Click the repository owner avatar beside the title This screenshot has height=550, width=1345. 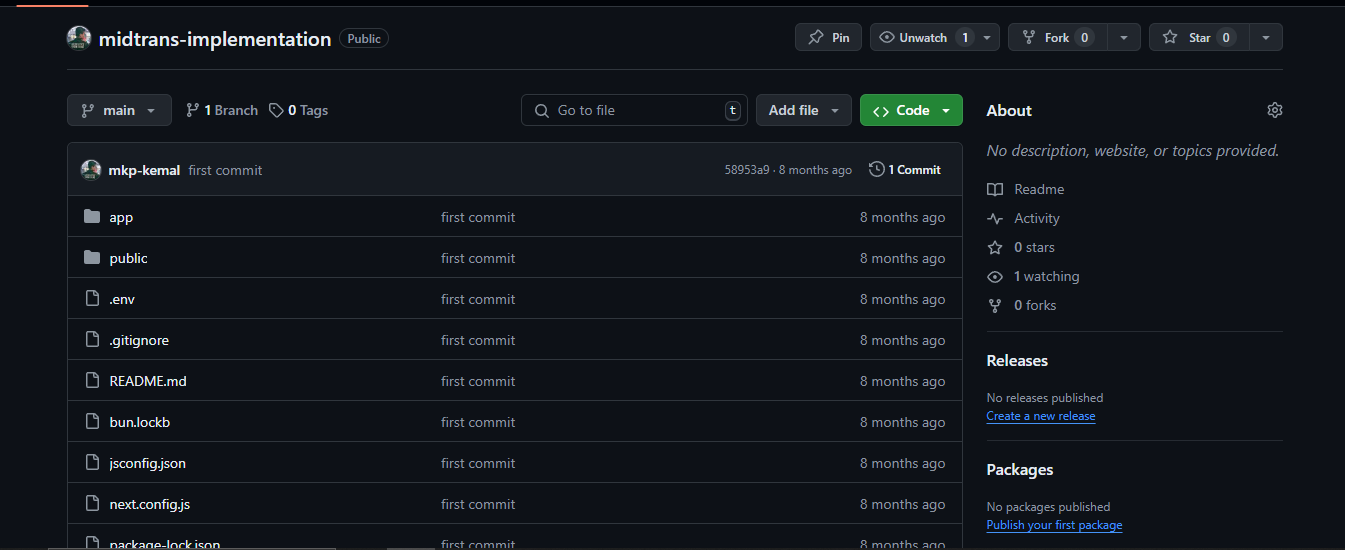(79, 39)
